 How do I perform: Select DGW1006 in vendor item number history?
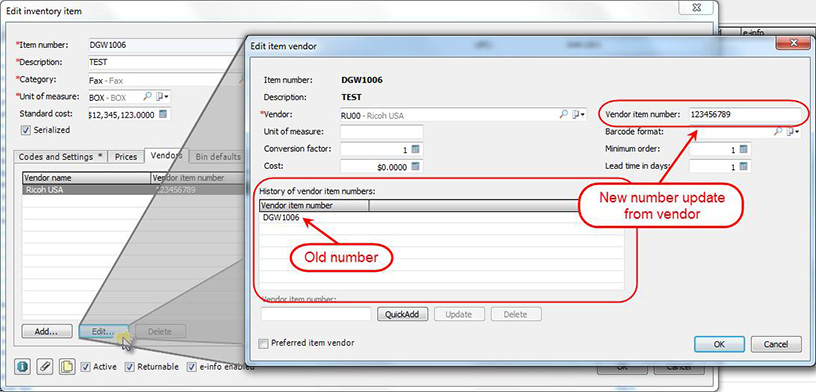pyautogui.click(x=282, y=218)
